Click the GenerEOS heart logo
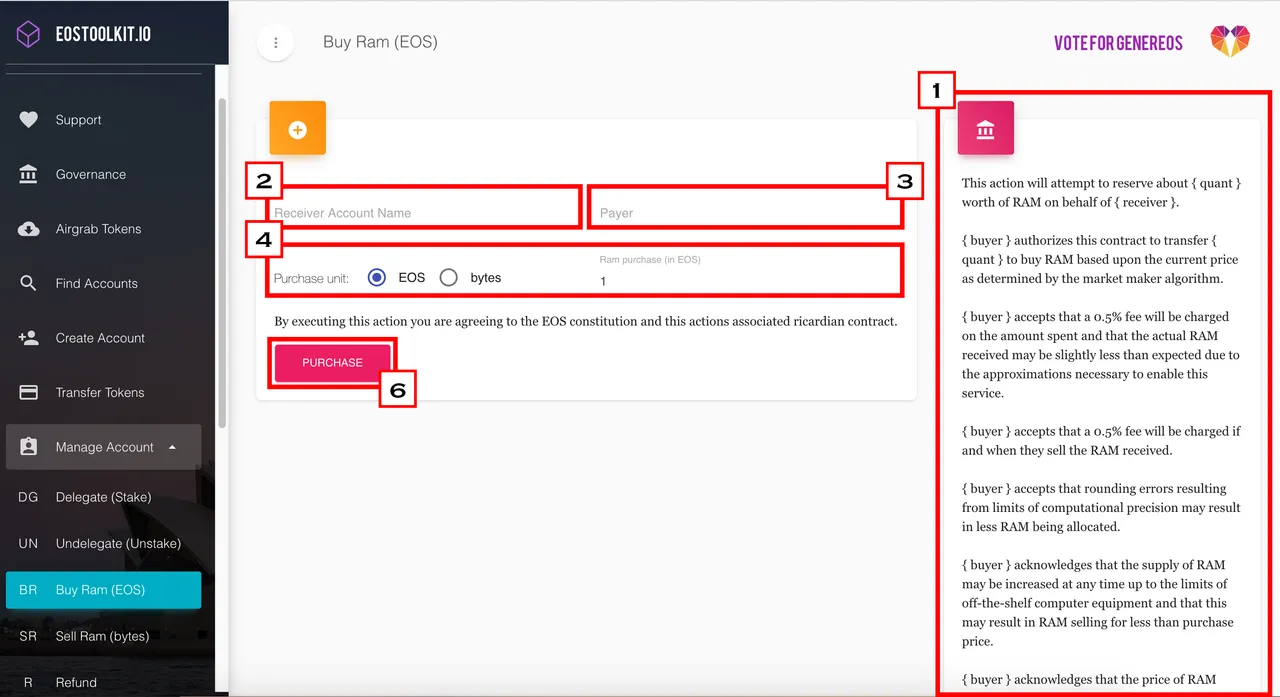This screenshot has width=1280, height=697. coord(1229,41)
